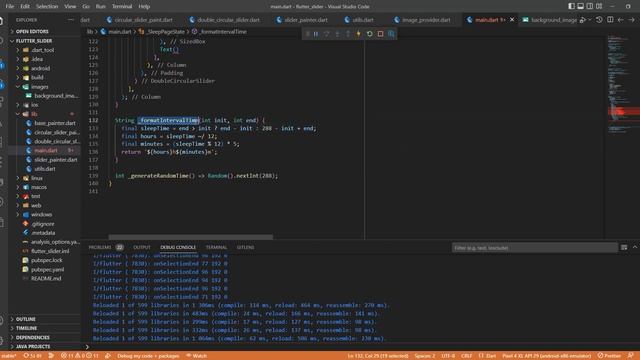Viewport: 640px width, 360px height.
Task: Toggle Panel layout icon in title bar
Action: pos(580,6)
